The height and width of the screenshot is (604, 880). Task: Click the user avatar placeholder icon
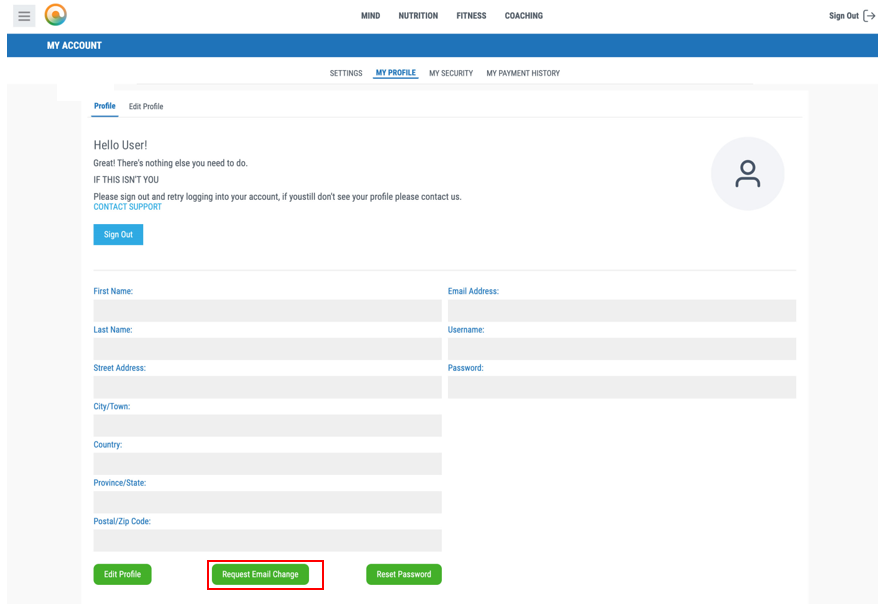pos(747,174)
